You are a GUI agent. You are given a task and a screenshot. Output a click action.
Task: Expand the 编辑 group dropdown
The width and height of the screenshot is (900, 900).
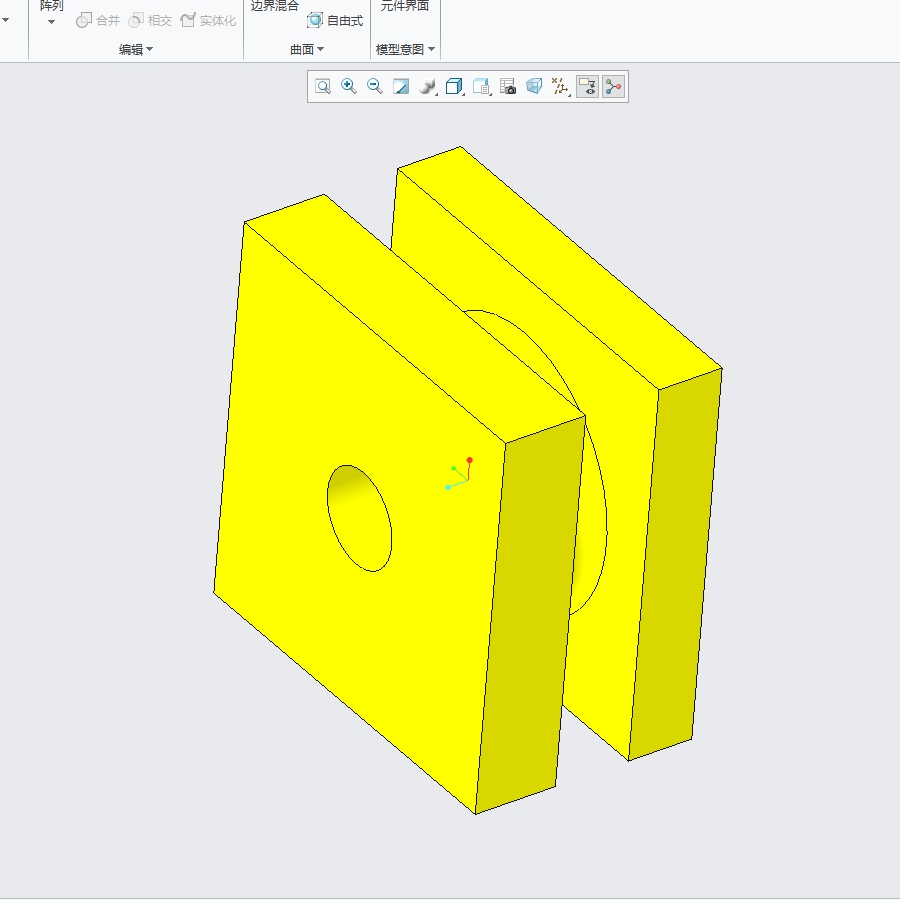tap(136, 49)
